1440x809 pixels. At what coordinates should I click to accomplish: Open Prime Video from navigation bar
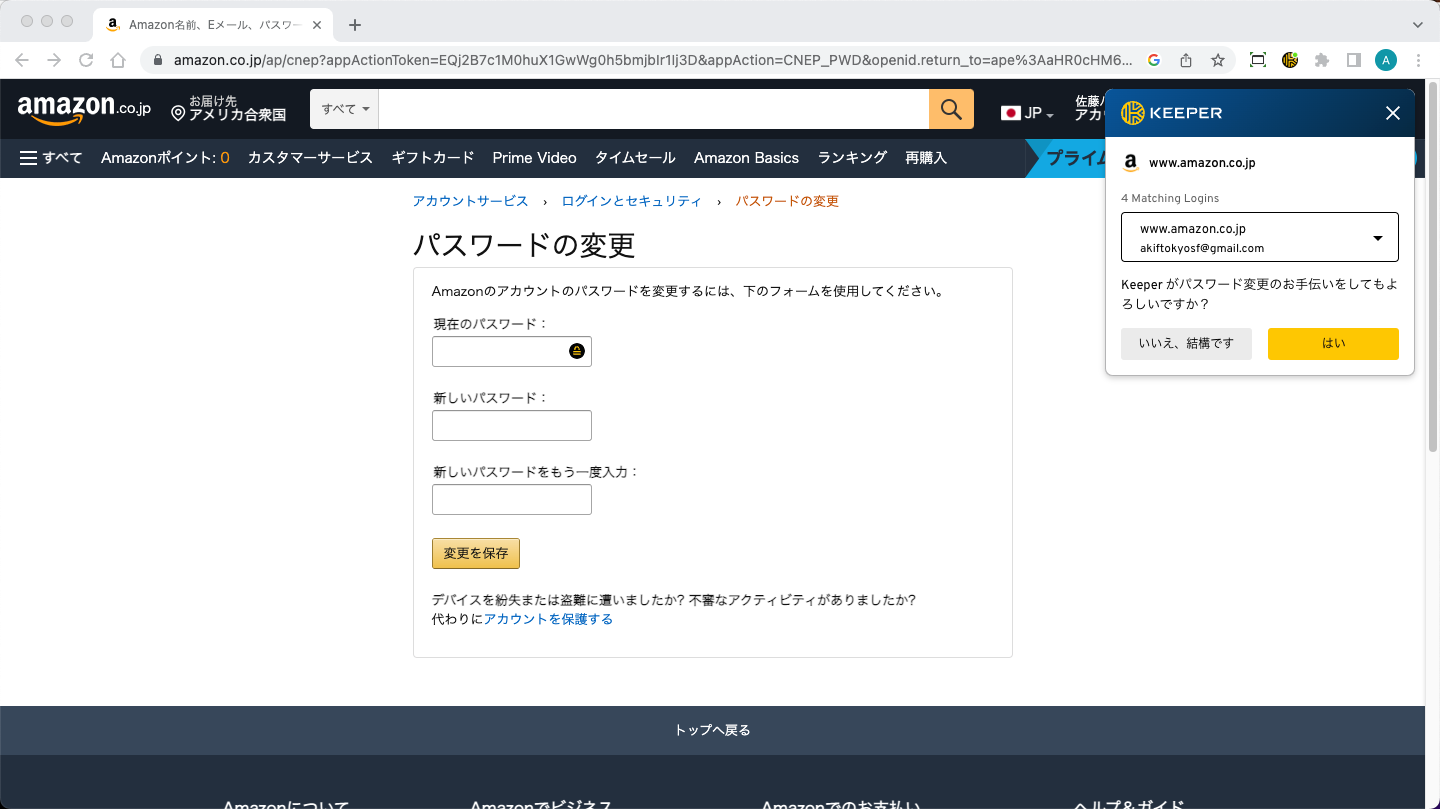pyautogui.click(x=534, y=158)
